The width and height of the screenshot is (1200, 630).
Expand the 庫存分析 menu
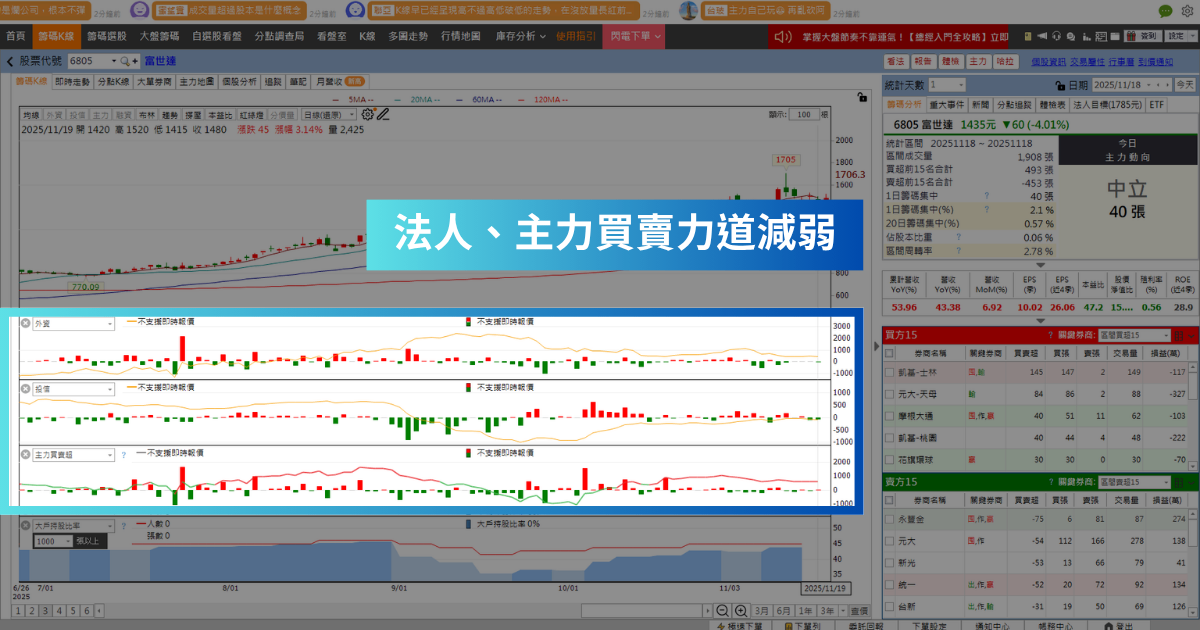click(520, 35)
